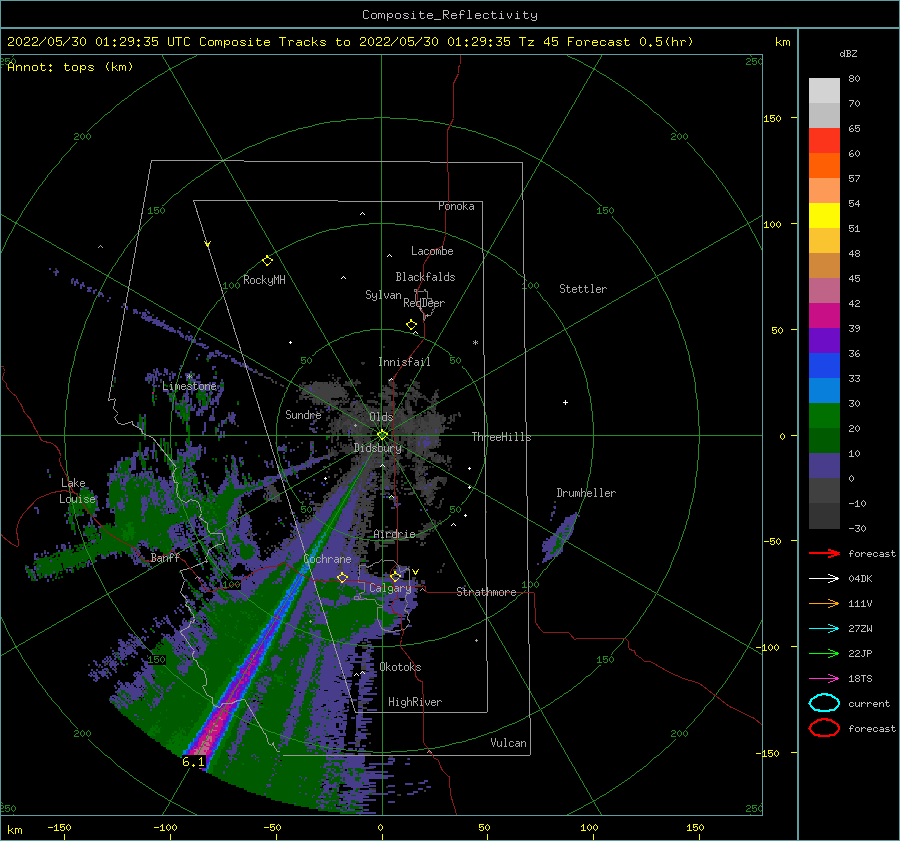Click the Sundre label
This screenshot has width=900, height=841.
(303, 414)
